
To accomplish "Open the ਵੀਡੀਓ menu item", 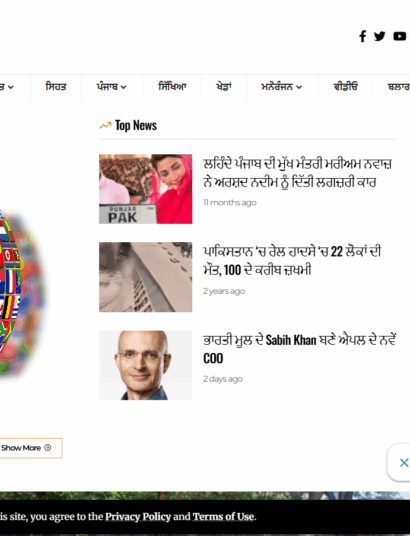I will click(x=345, y=87).
